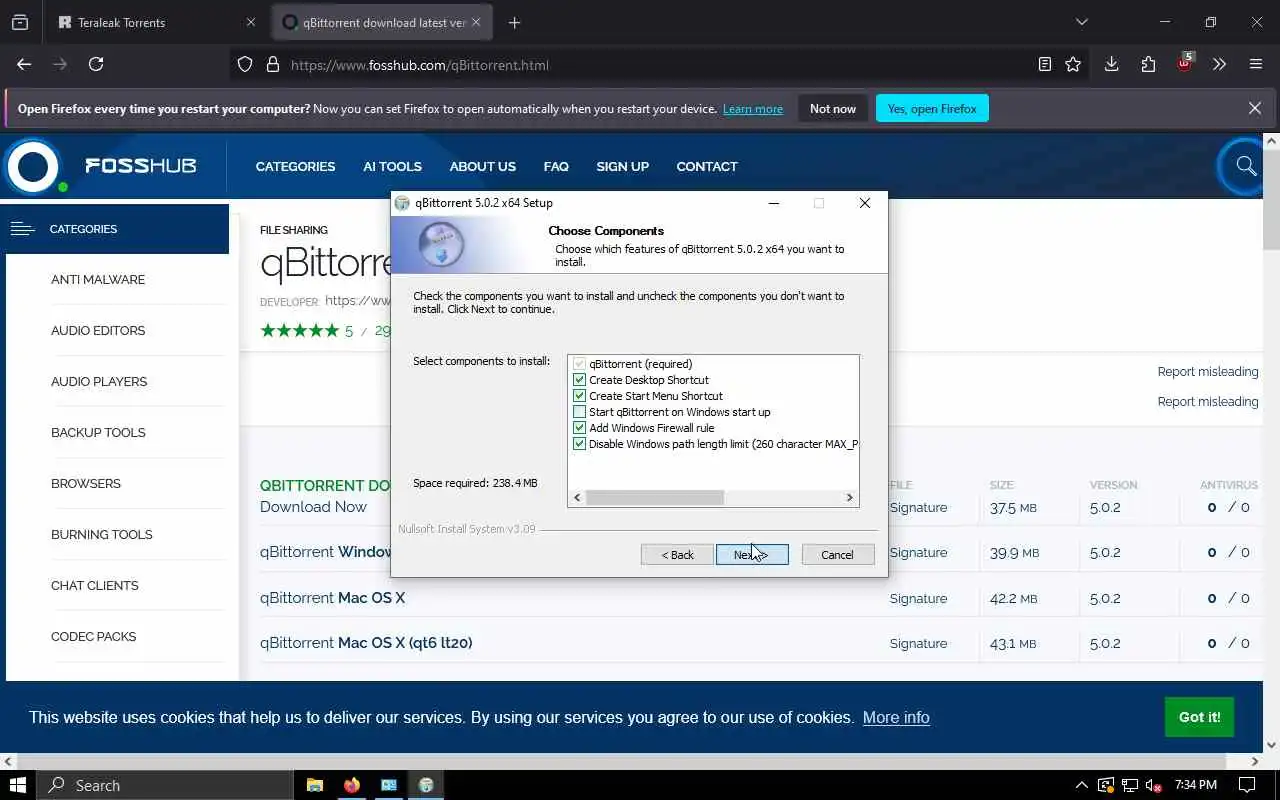
Task: Click components list right scroll arrow
Action: [850, 497]
